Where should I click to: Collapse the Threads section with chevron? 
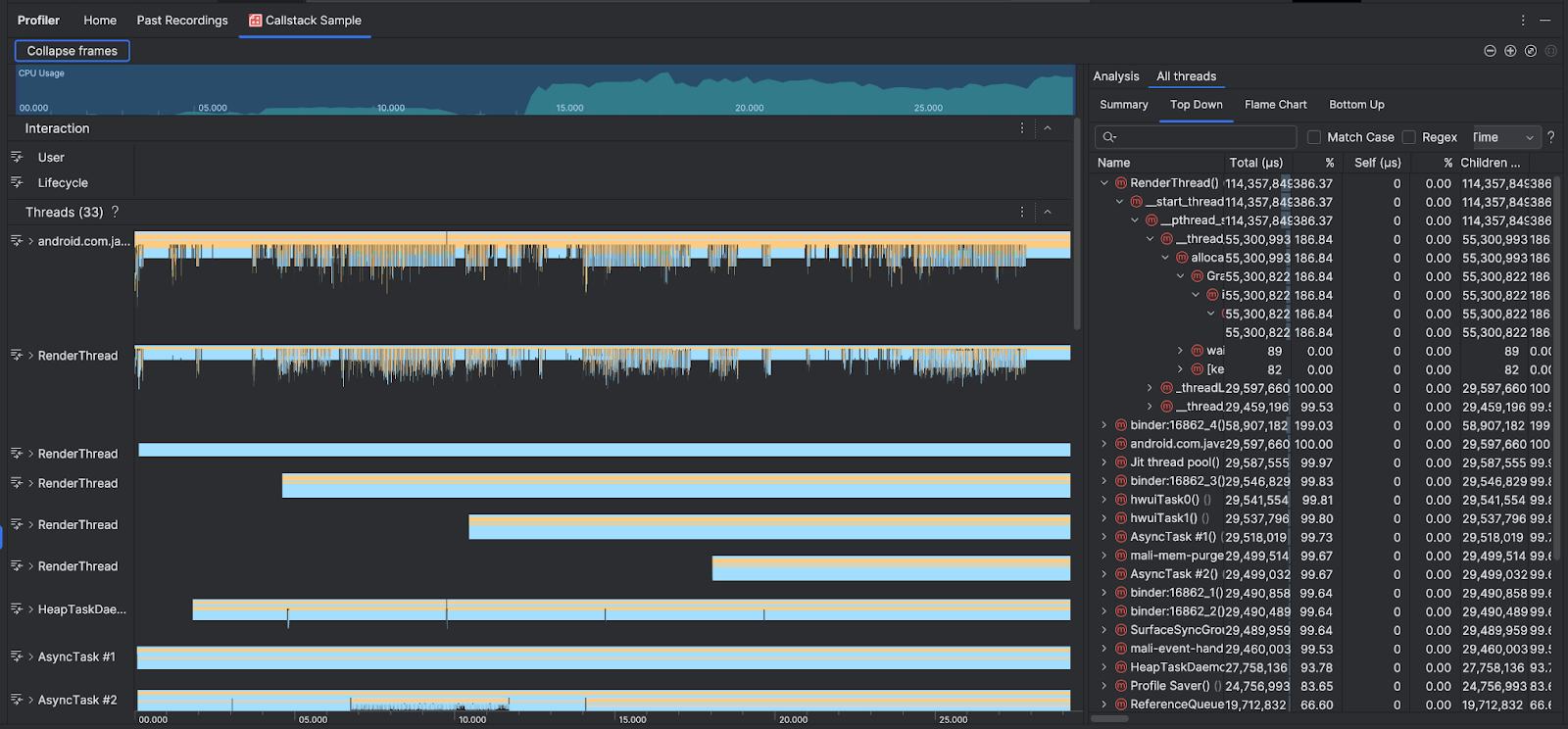pyautogui.click(x=1048, y=212)
